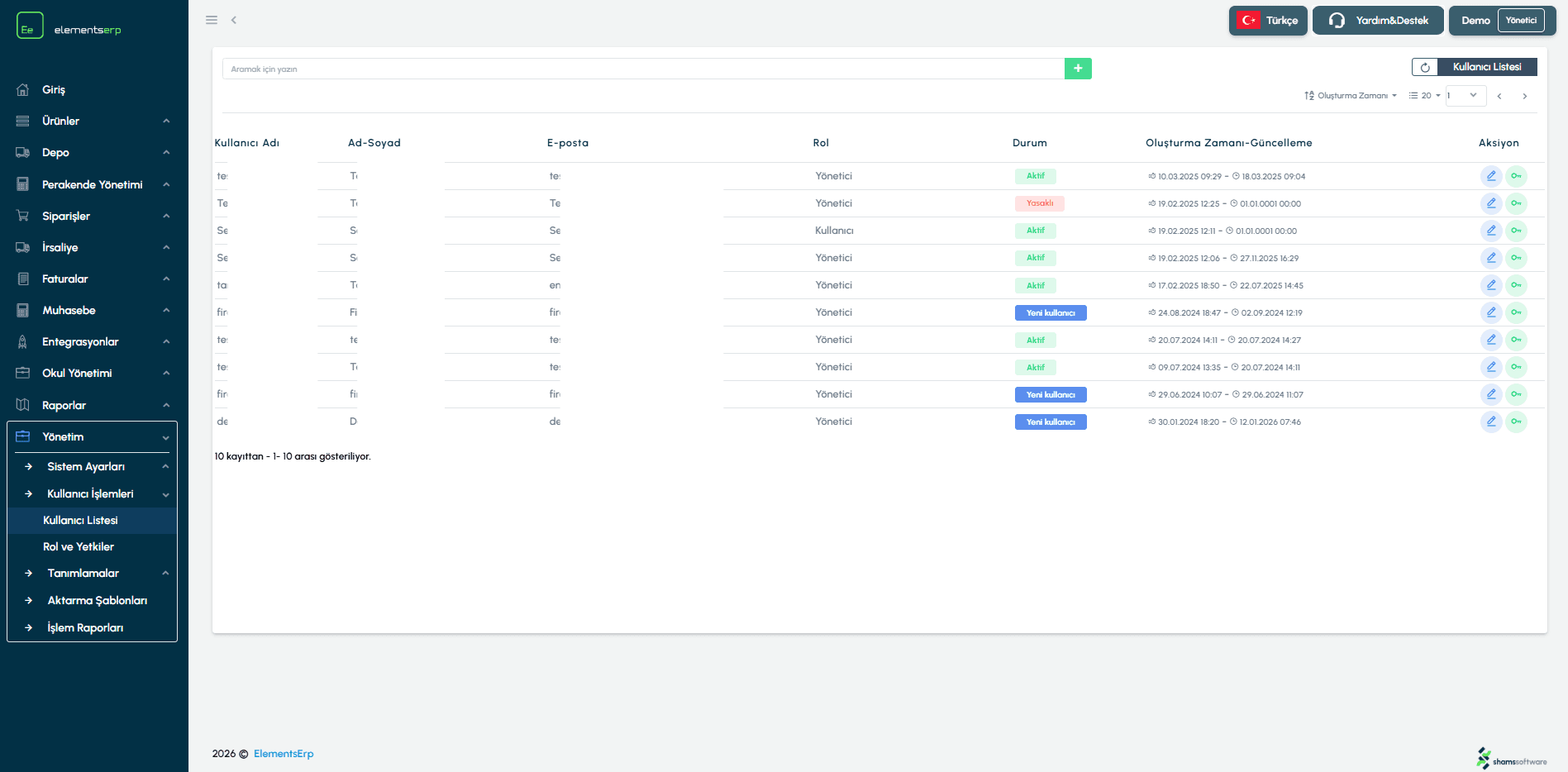Click the refresh icon beside Kullanıcı Listesi

(1425, 67)
